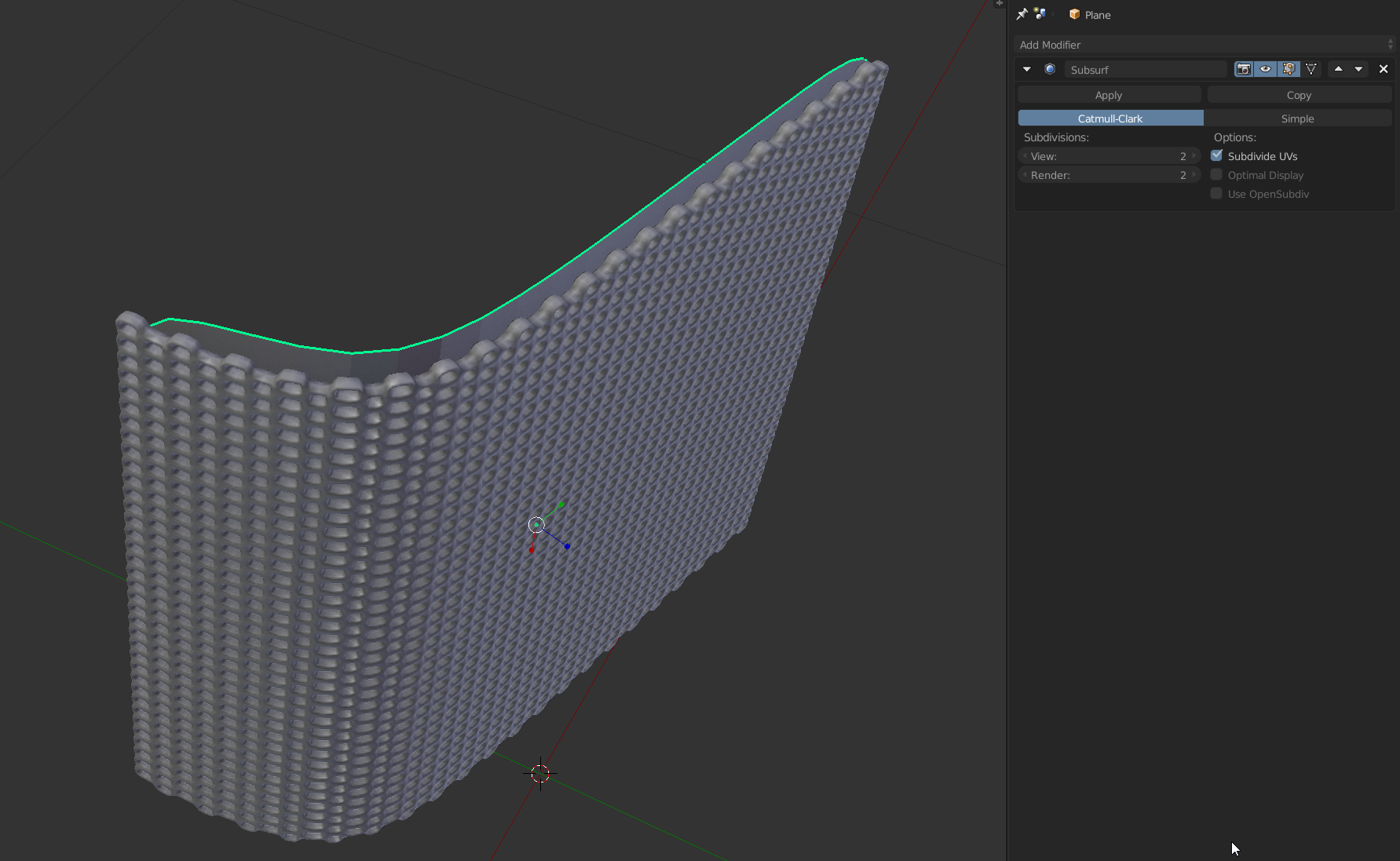This screenshot has height=861, width=1400.
Task: Click the pin context icon
Action: click(x=1022, y=13)
